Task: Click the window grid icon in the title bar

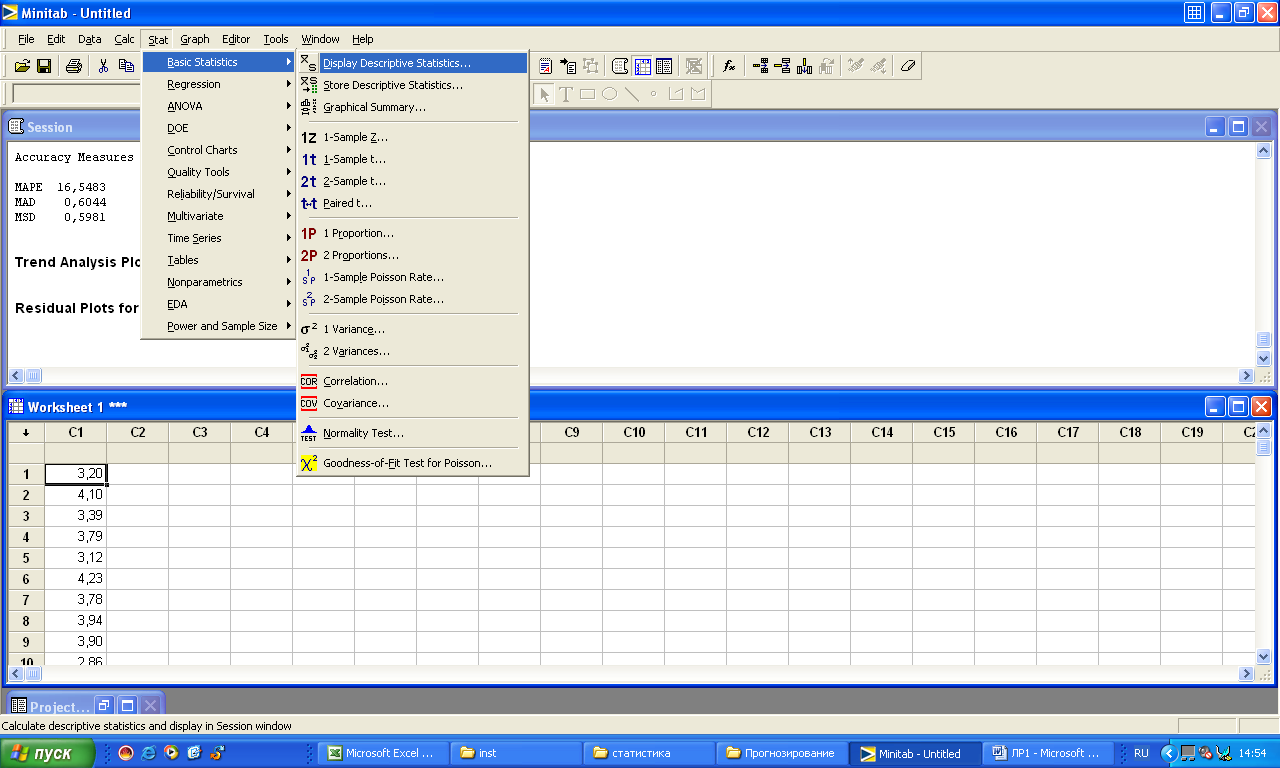Action: click(x=1194, y=12)
